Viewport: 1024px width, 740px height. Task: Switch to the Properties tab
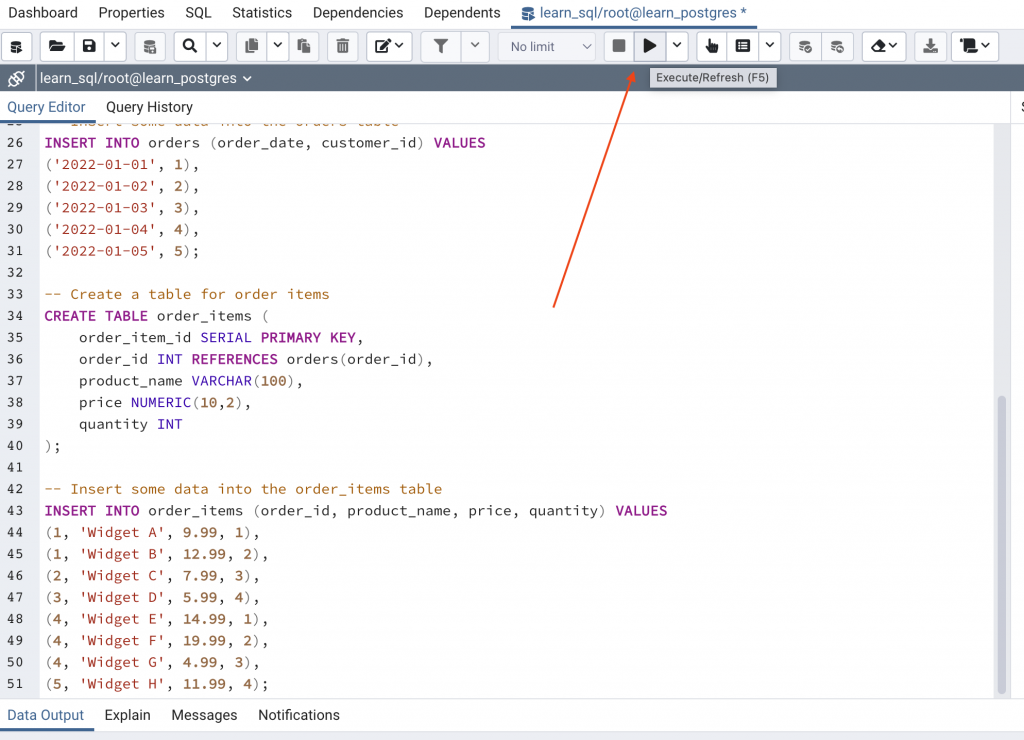pos(131,13)
